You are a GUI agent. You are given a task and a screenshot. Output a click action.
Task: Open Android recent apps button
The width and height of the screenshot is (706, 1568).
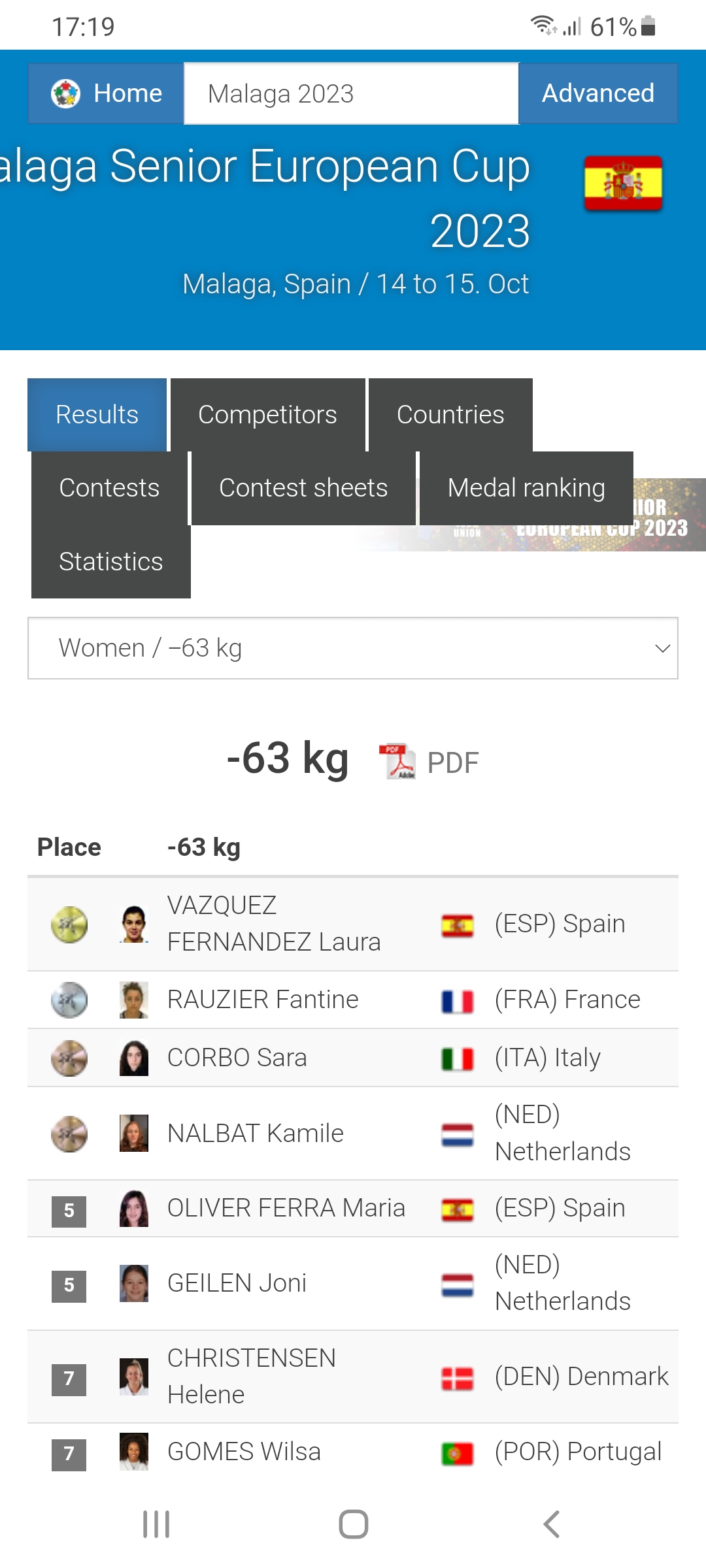pos(156,1524)
